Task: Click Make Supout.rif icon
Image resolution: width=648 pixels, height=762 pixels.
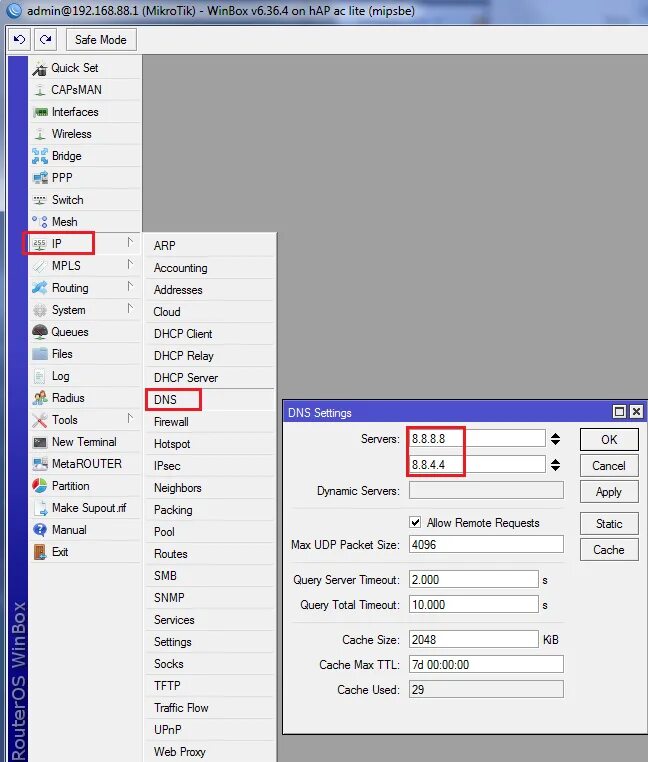Action: tap(40, 508)
